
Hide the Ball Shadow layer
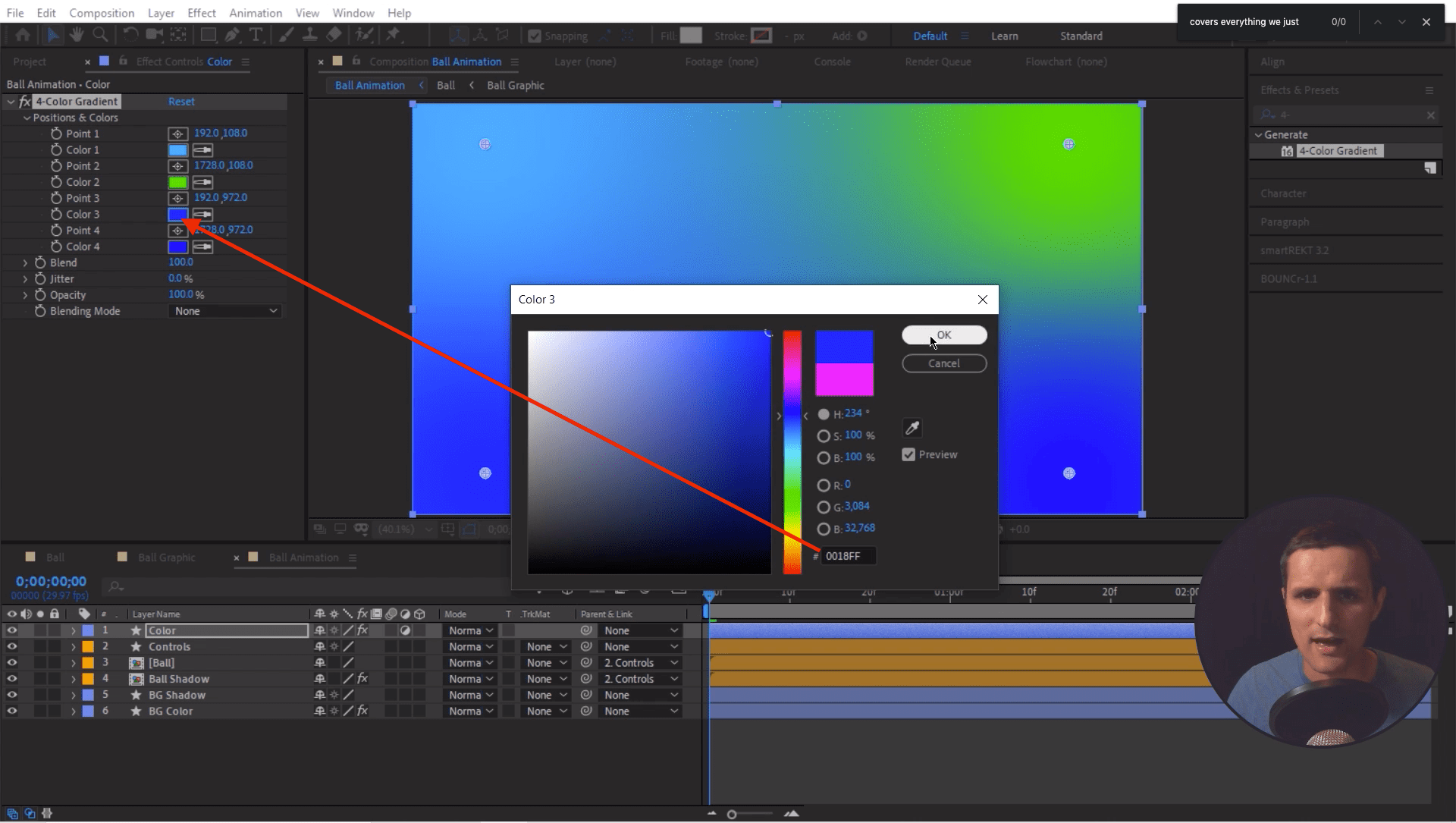point(11,679)
